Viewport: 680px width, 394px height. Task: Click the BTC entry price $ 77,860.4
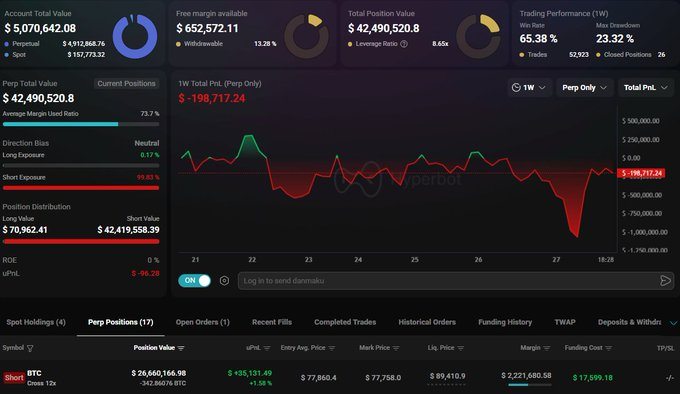318,378
